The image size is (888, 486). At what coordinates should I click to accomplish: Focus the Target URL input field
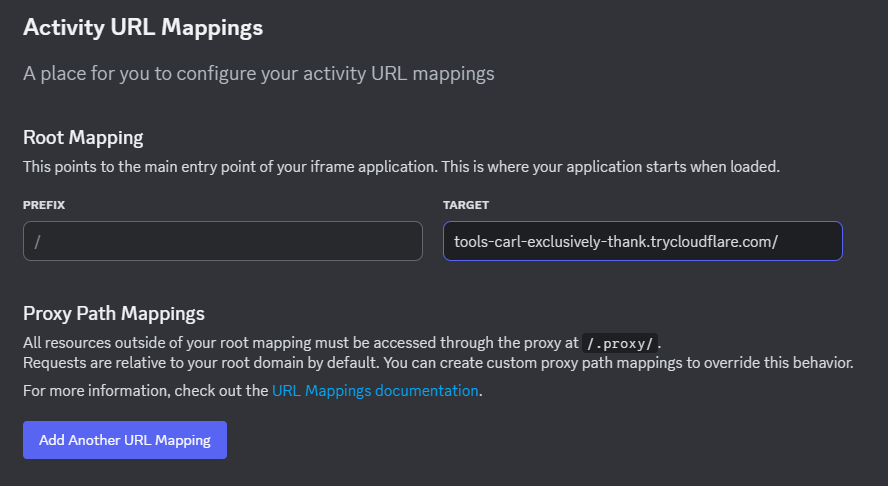pyautogui.click(x=643, y=241)
